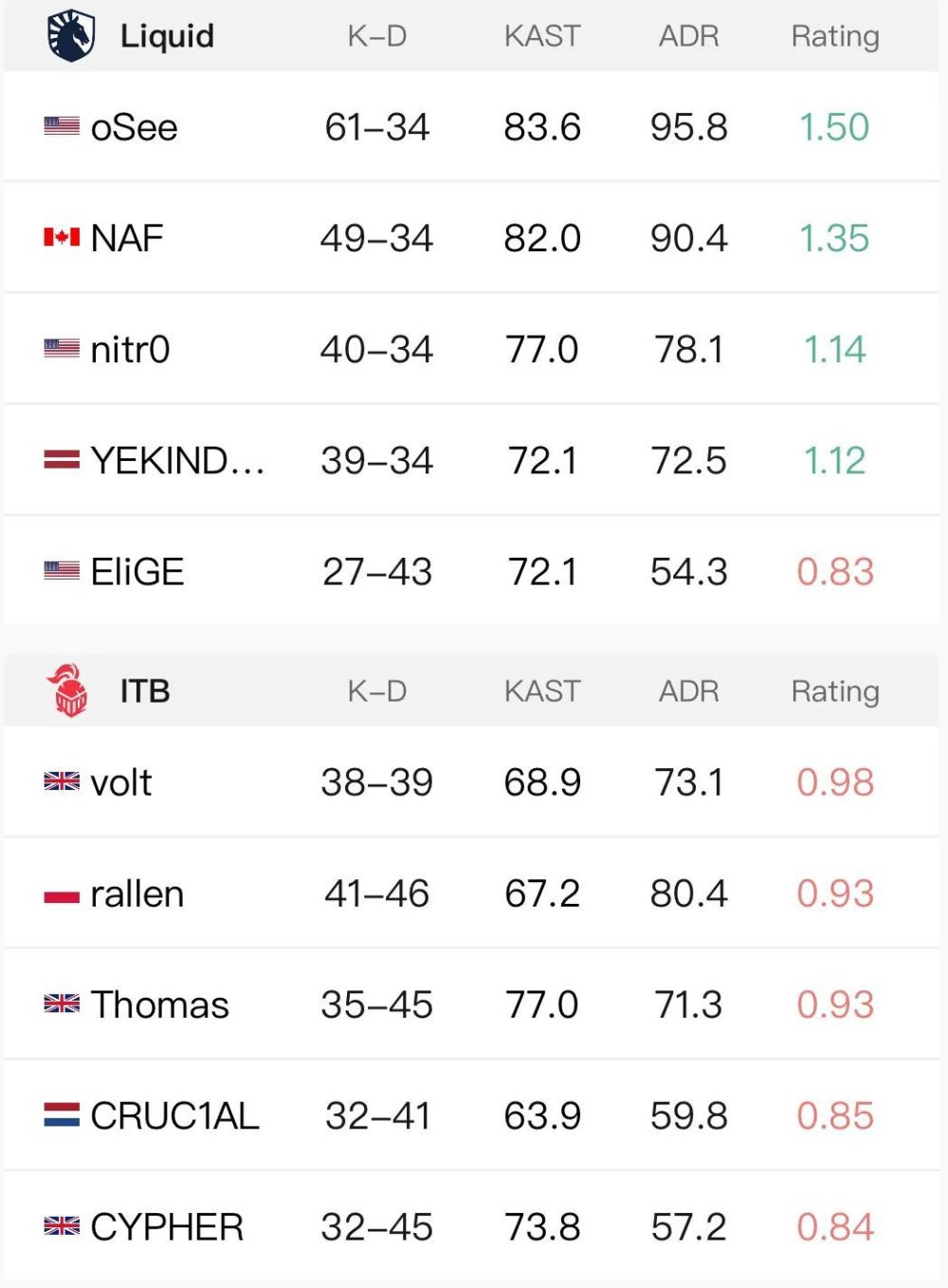This screenshot has height=1288, width=948.
Task: Sort Liquid table by Rating column
Action: point(835,36)
